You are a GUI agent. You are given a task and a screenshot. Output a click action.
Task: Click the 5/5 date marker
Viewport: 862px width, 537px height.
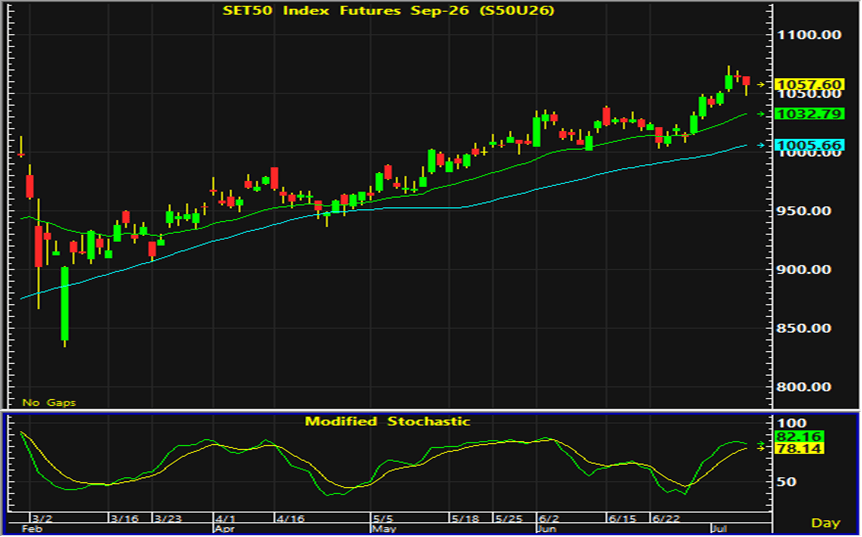pyautogui.click(x=383, y=518)
